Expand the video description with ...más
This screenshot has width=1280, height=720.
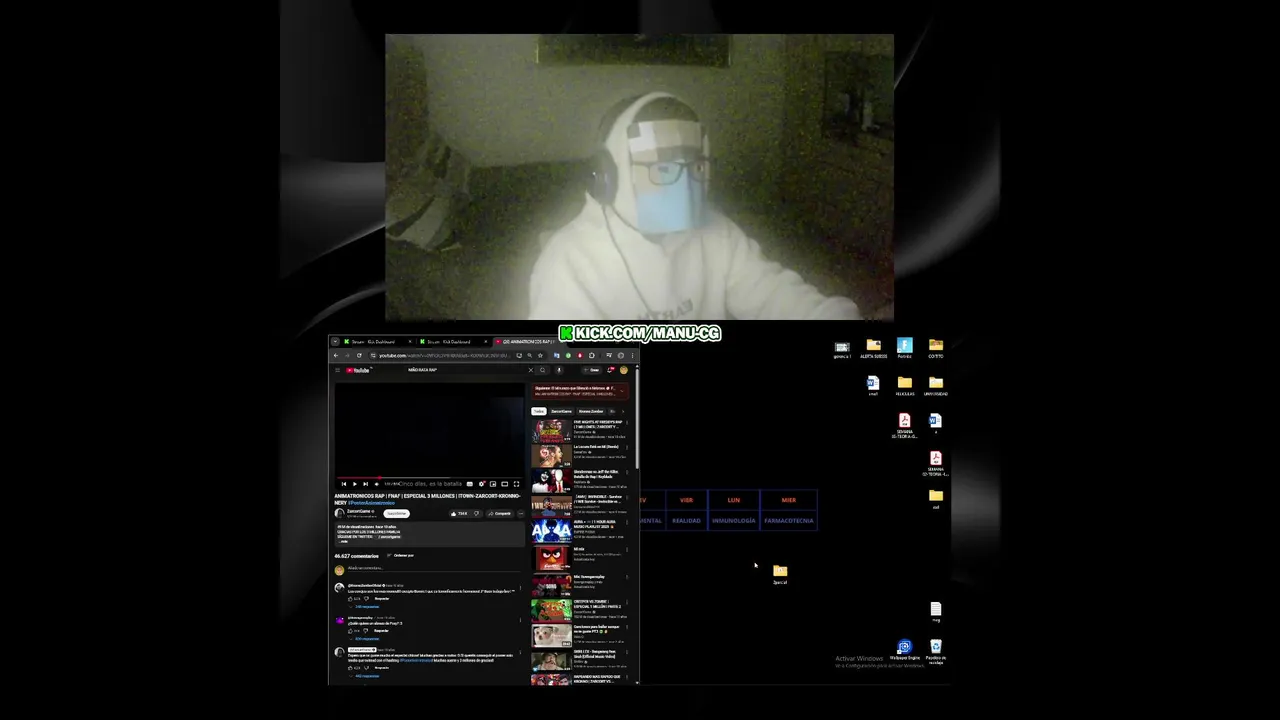[x=343, y=541]
